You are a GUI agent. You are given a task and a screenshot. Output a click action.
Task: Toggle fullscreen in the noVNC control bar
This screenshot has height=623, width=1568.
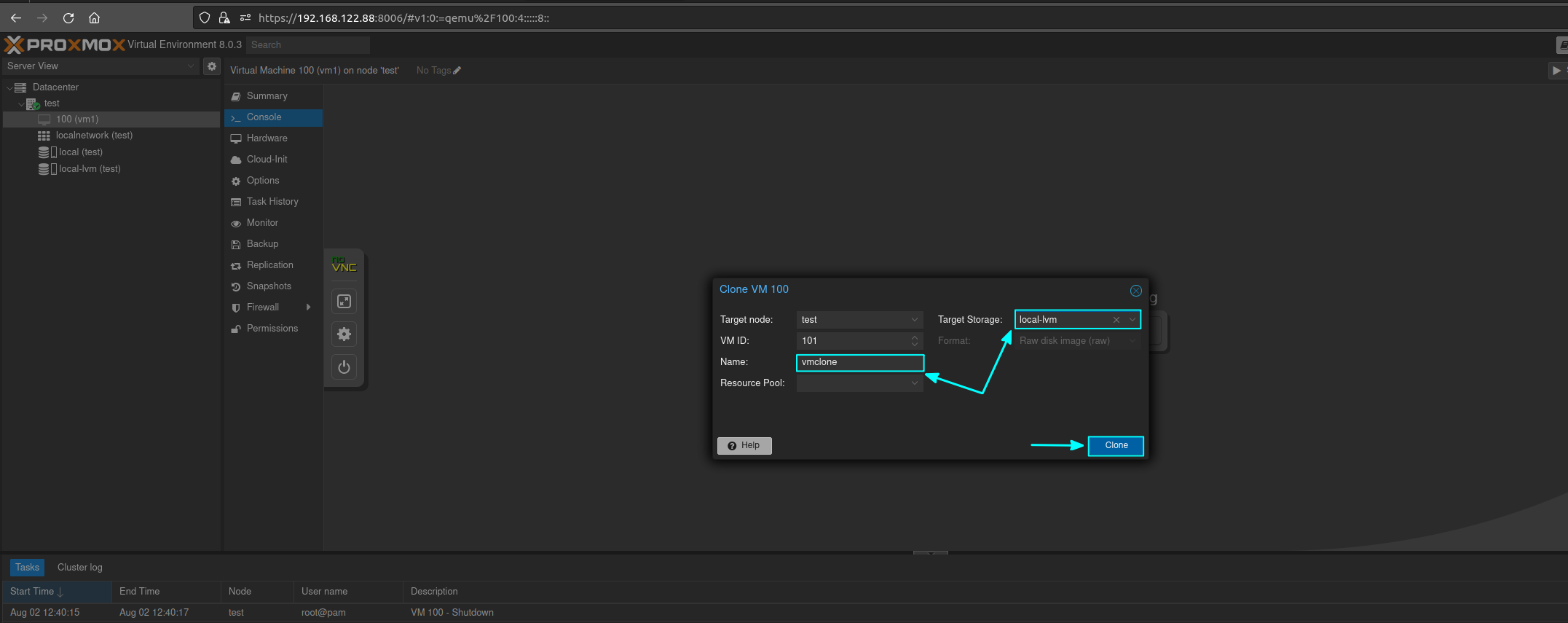point(344,301)
